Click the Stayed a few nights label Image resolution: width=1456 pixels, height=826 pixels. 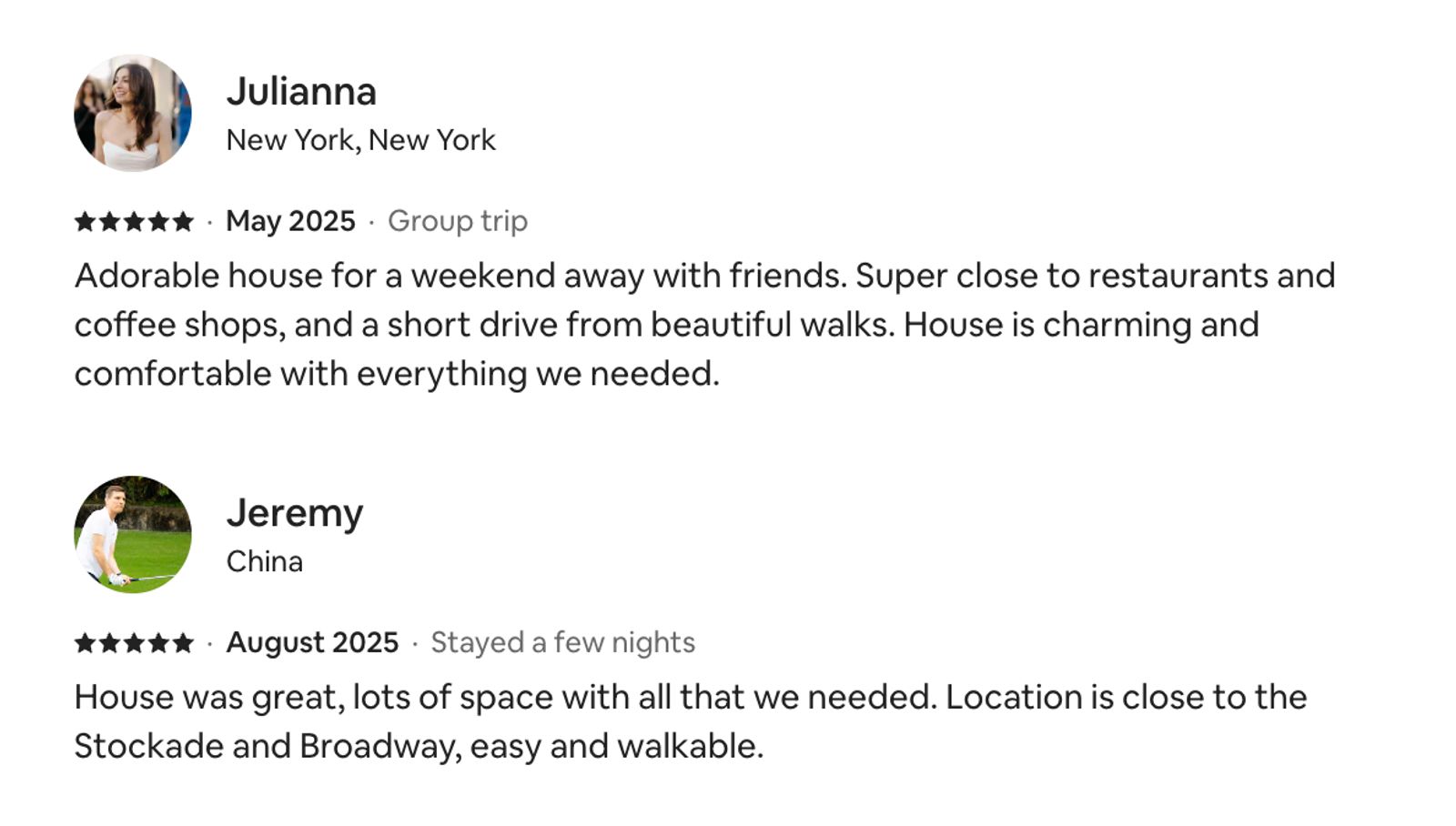562,642
